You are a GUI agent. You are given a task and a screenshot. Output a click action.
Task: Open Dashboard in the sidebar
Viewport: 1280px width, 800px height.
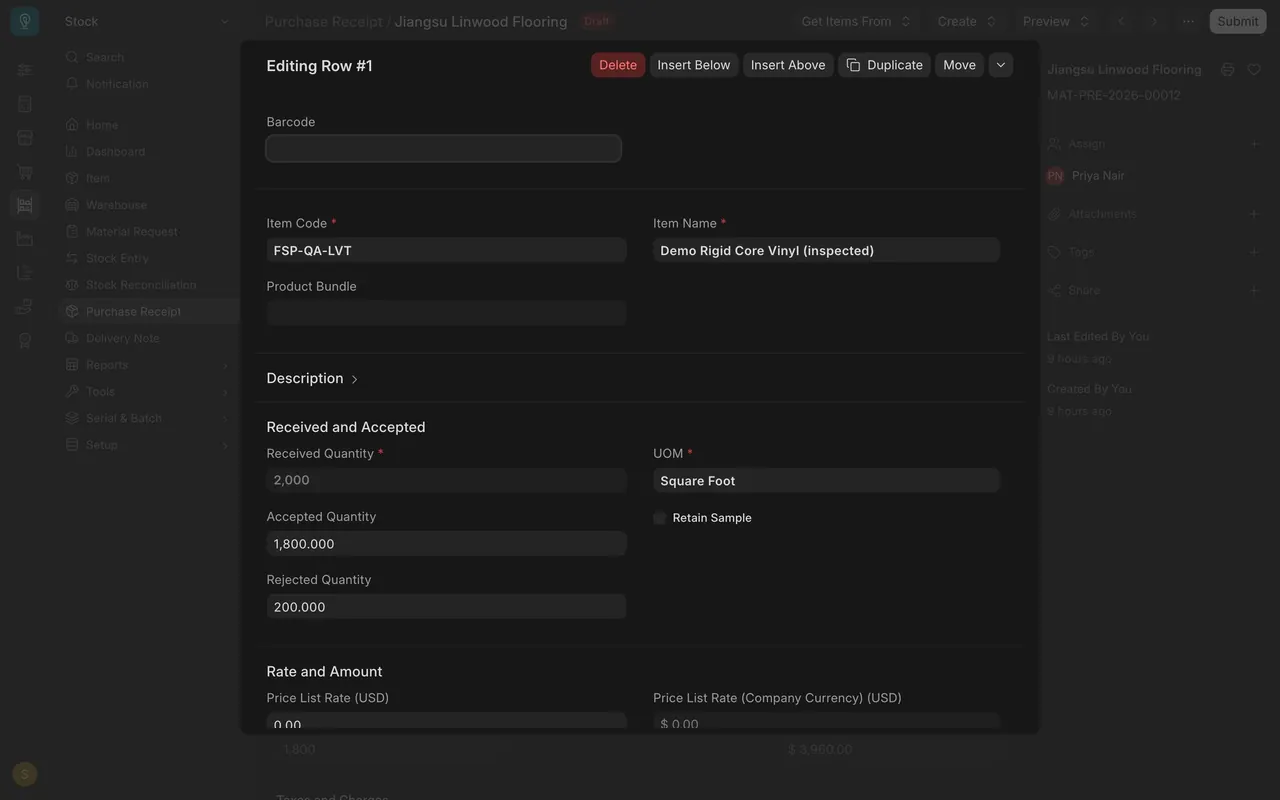148,152
